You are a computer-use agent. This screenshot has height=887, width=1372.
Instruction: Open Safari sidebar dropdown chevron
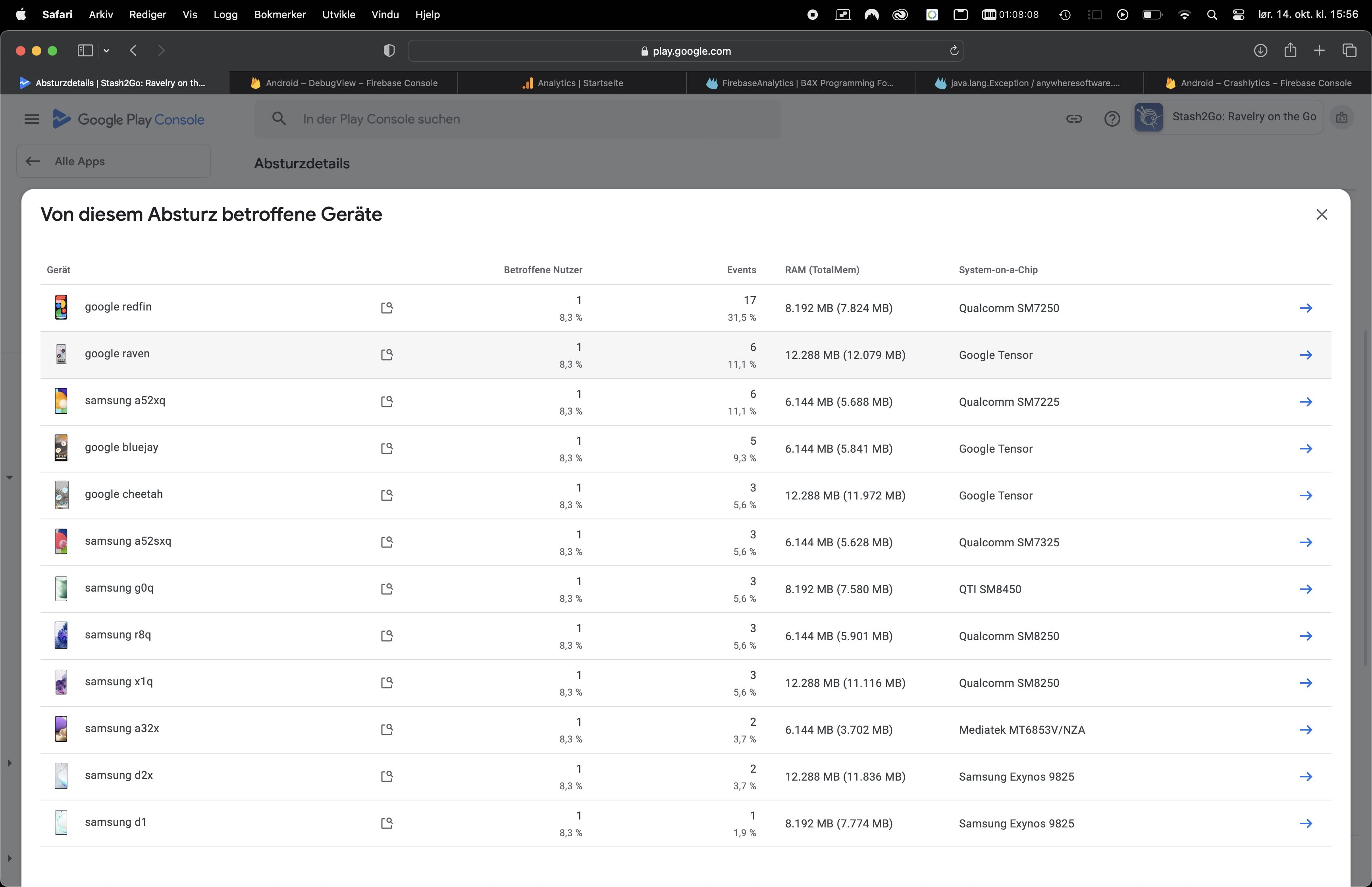(106, 51)
